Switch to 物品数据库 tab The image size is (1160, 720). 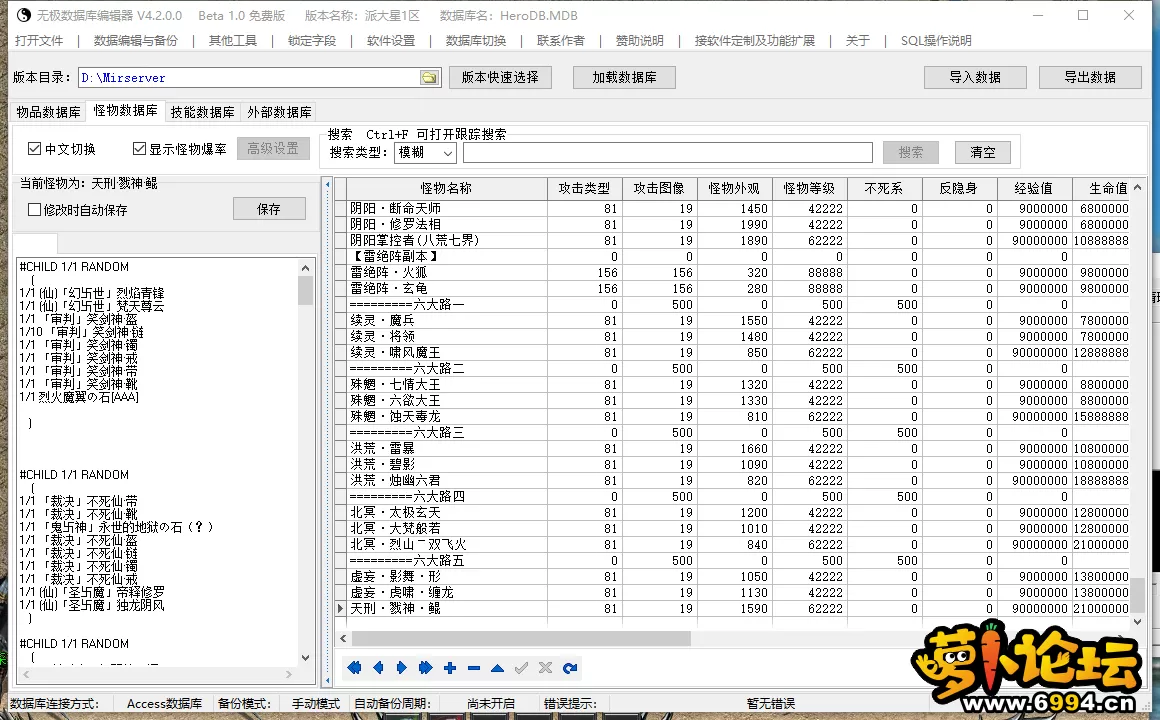pos(48,112)
